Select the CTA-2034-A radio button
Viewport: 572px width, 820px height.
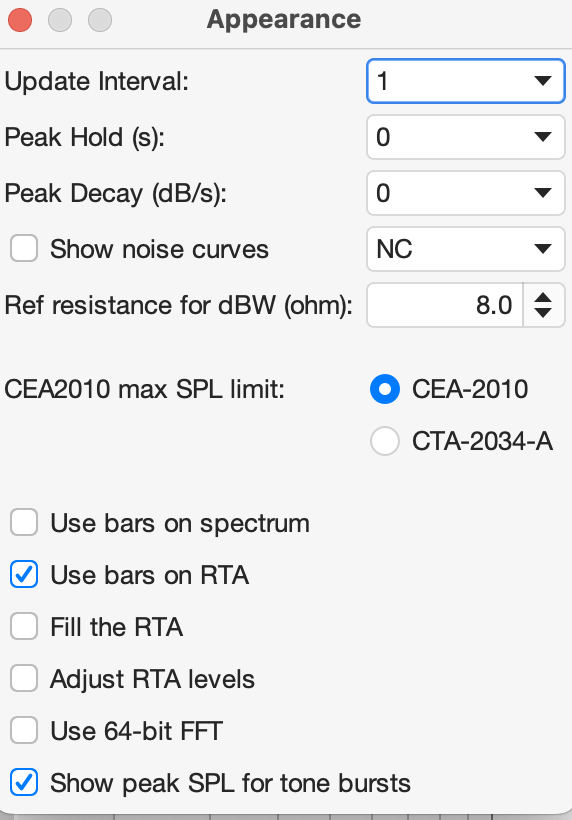pos(385,441)
